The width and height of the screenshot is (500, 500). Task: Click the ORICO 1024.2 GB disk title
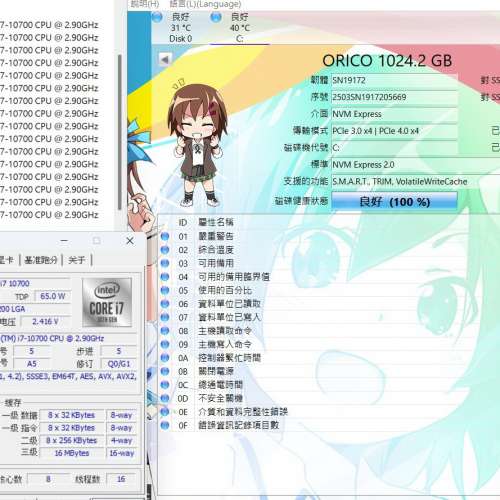(x=387, y=61)
